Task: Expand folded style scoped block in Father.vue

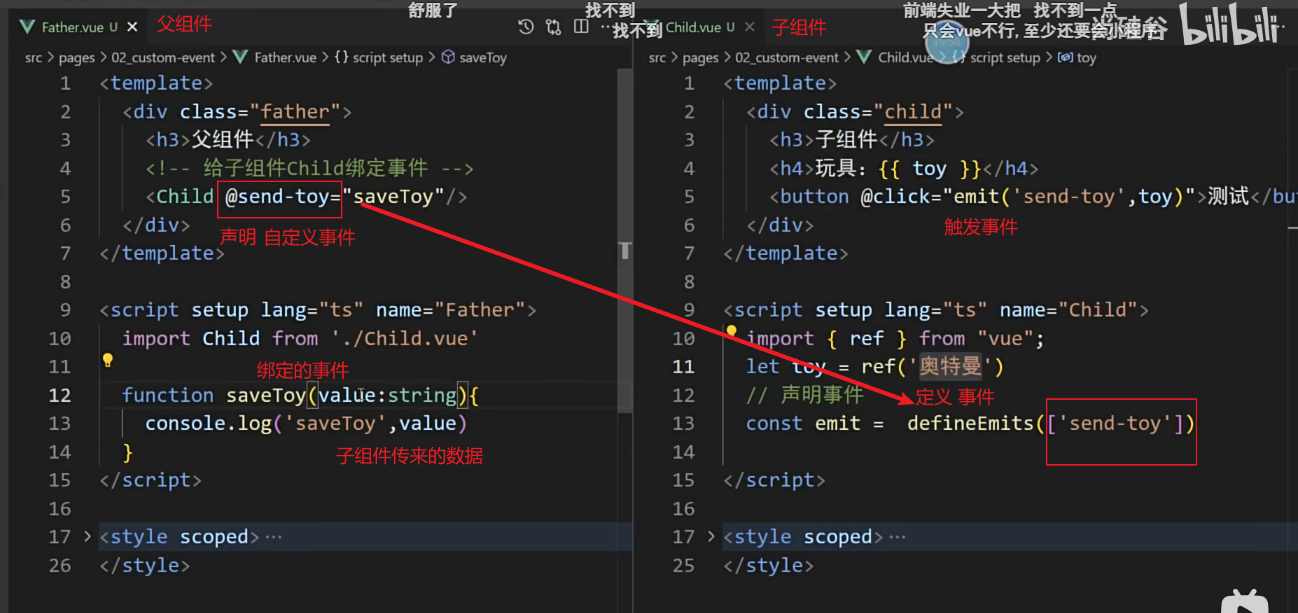Action: pyautogui.click(x=89, y=537)
